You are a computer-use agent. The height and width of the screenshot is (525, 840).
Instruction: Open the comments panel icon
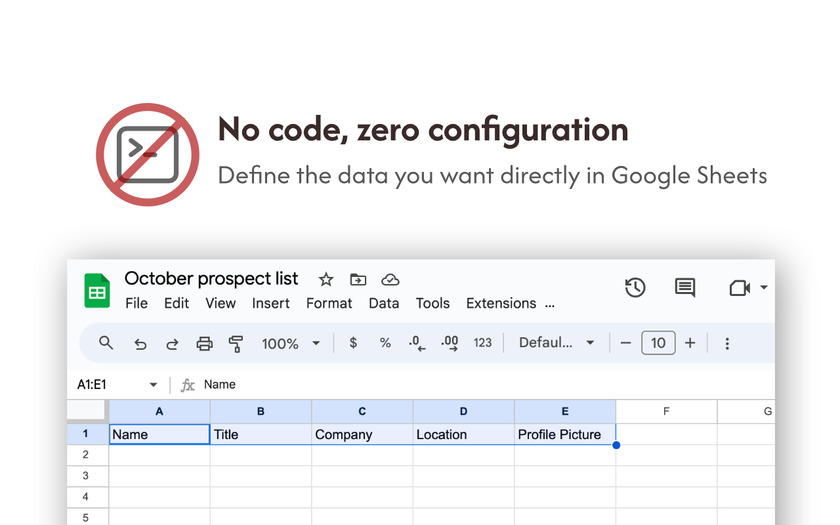click(685, 288)
